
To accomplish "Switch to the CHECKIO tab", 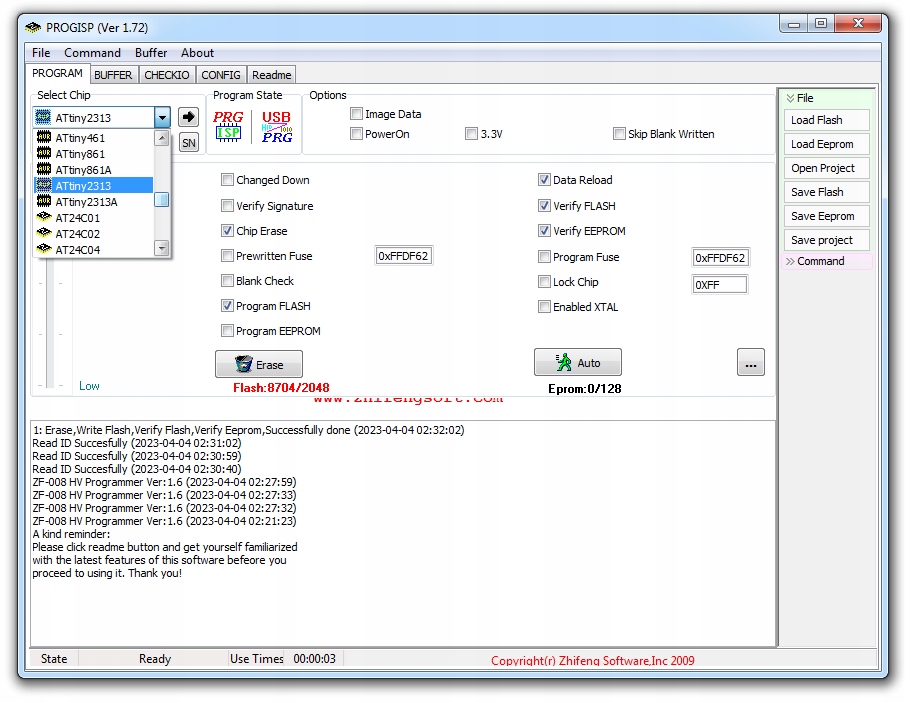I will [x=167, y=75].
